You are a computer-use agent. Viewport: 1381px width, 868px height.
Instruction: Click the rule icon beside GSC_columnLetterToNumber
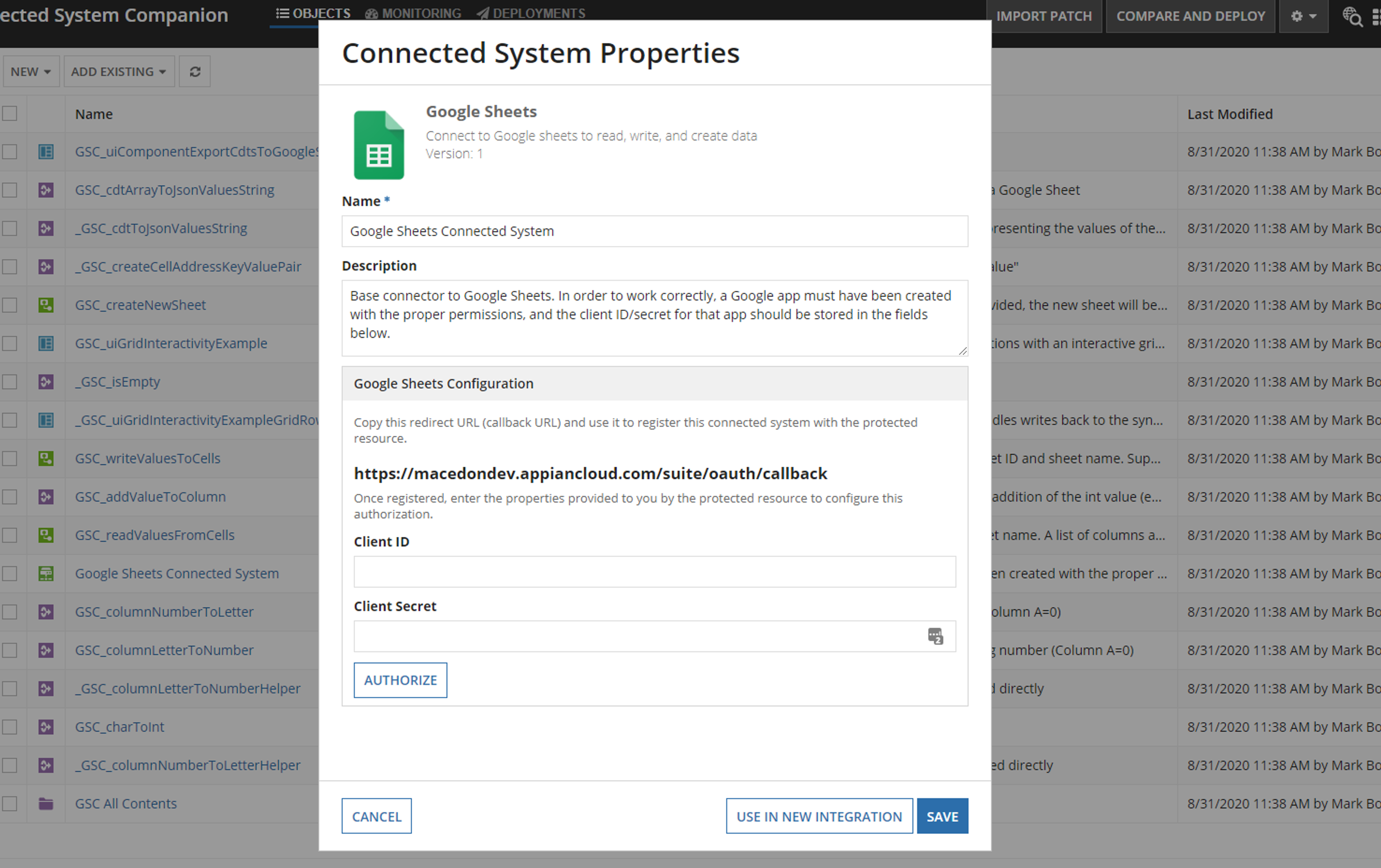(x=46, y=651)
